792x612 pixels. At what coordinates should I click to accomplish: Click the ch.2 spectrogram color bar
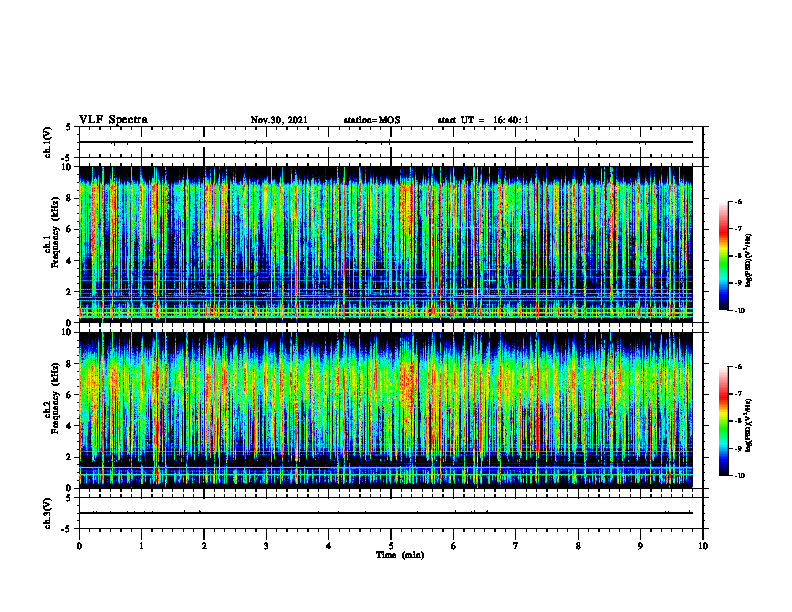(723, 421)
